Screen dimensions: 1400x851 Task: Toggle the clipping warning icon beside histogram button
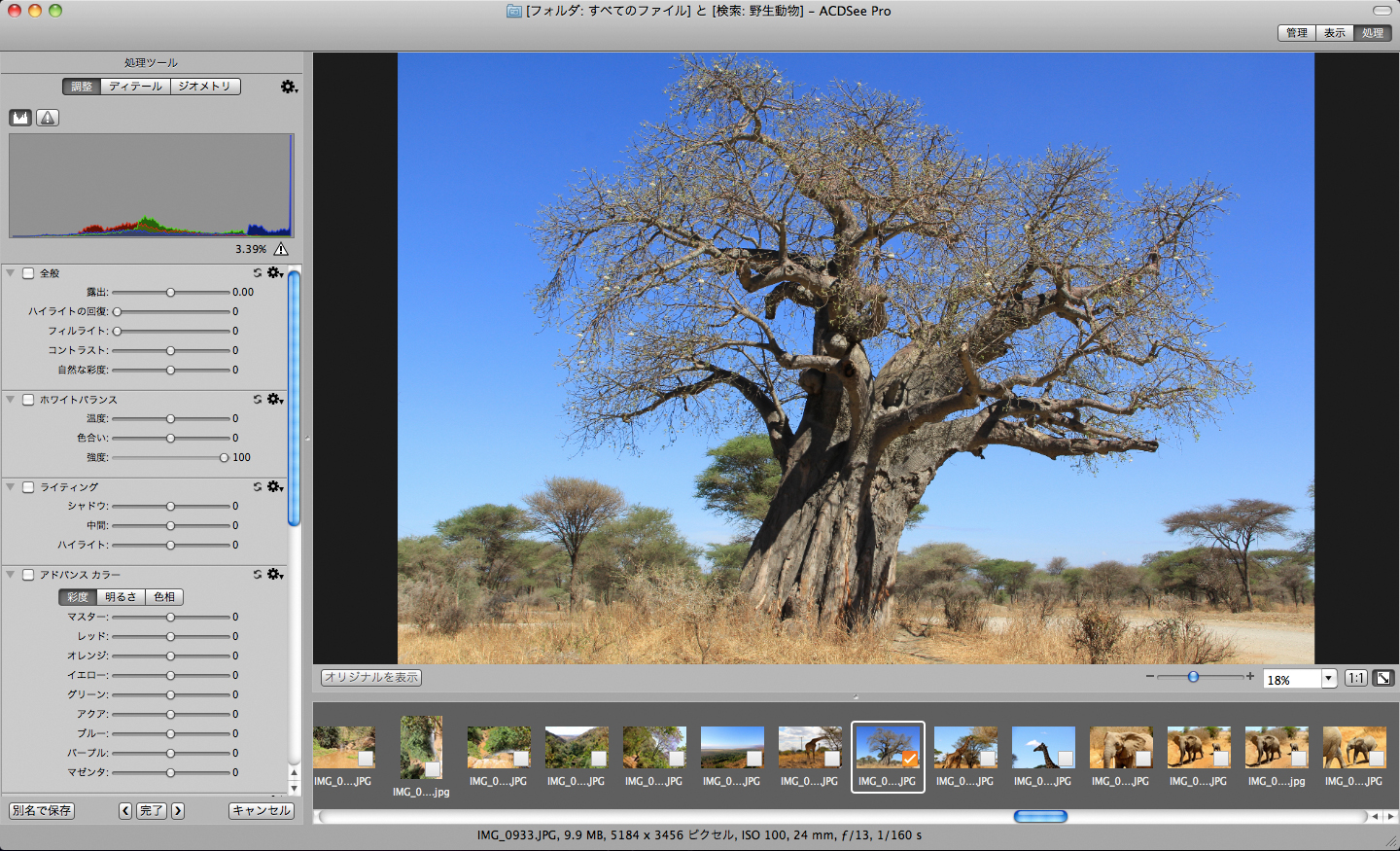click(48, 118)
